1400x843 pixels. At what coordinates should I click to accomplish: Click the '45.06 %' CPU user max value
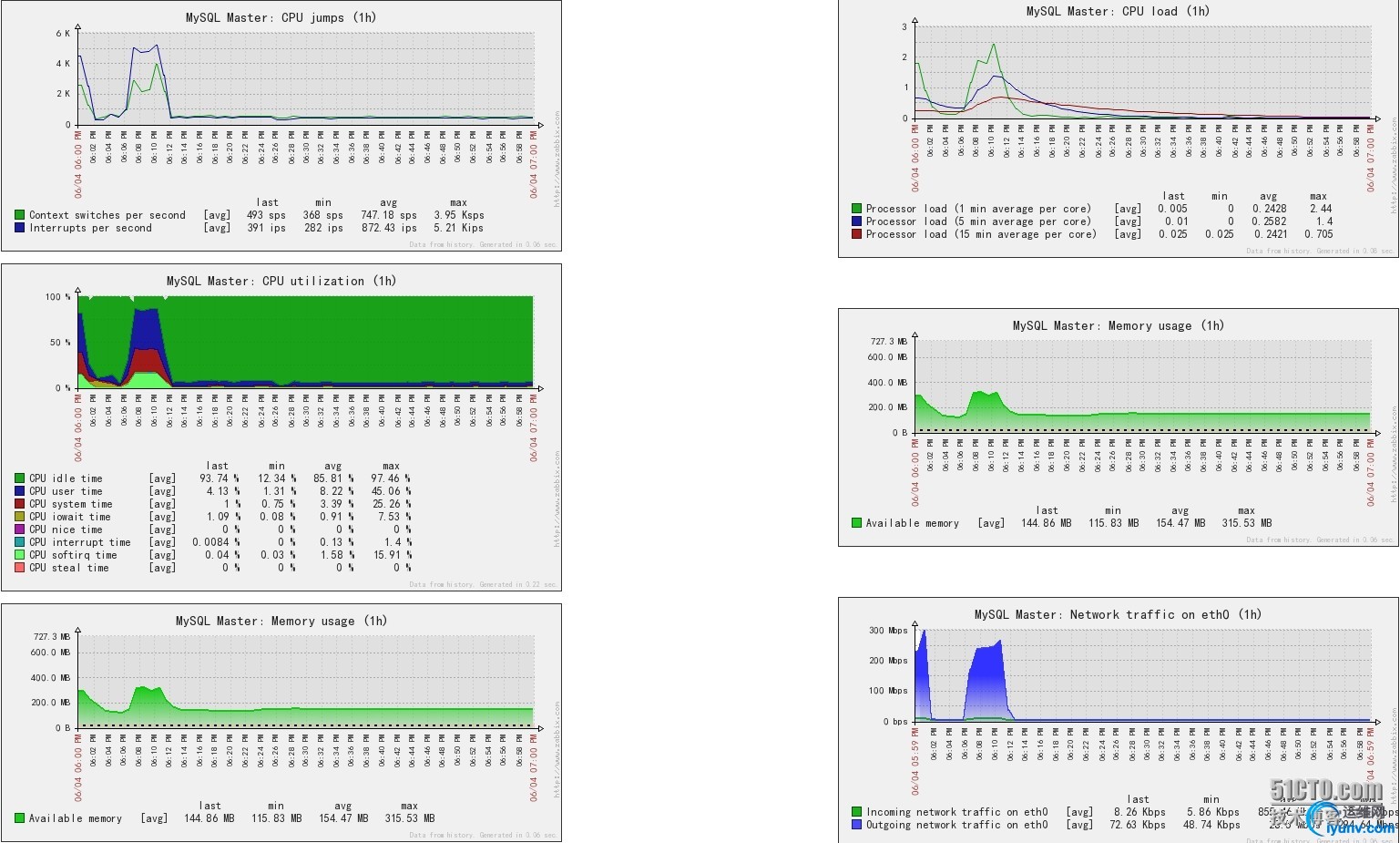click(391, 491)
